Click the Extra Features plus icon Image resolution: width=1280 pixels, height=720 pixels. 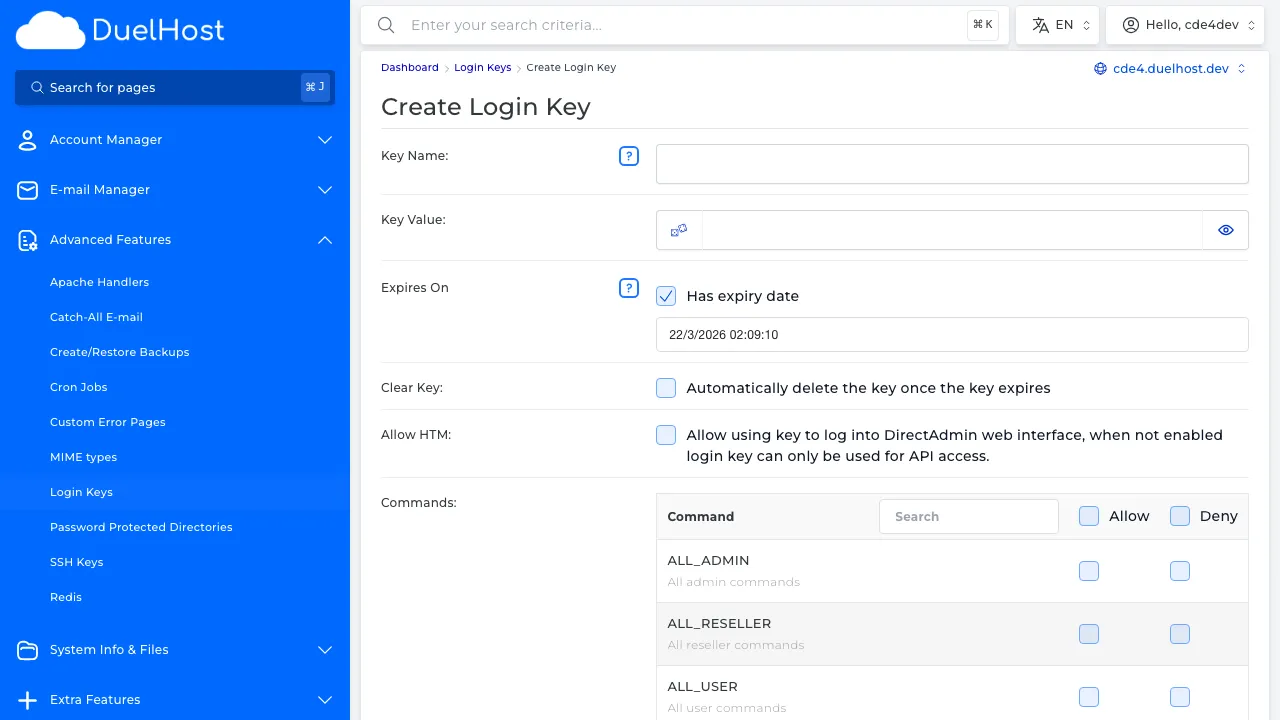tap(27, 700)
